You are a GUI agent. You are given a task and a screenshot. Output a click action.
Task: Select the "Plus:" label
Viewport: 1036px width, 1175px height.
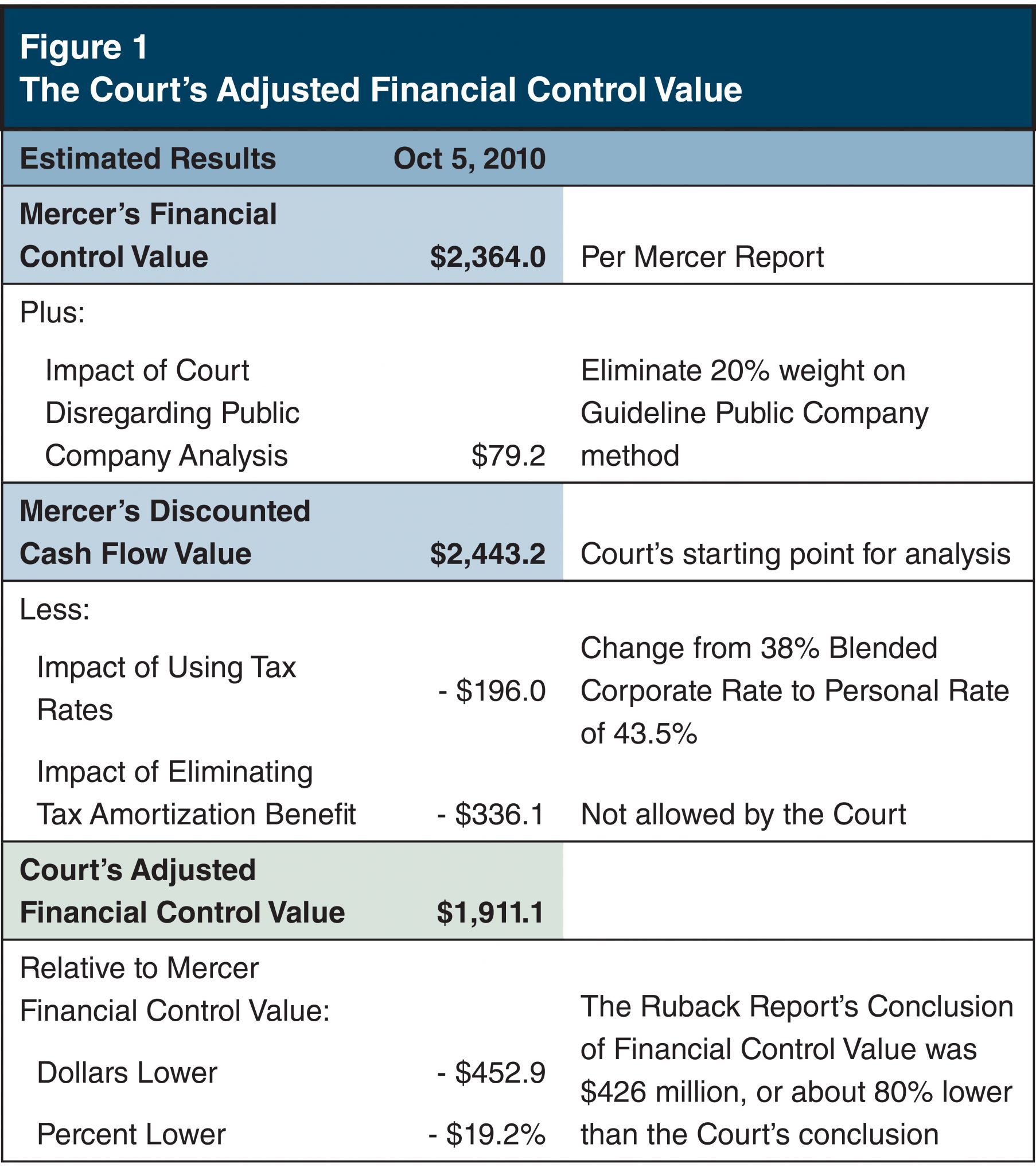(52, 313)
